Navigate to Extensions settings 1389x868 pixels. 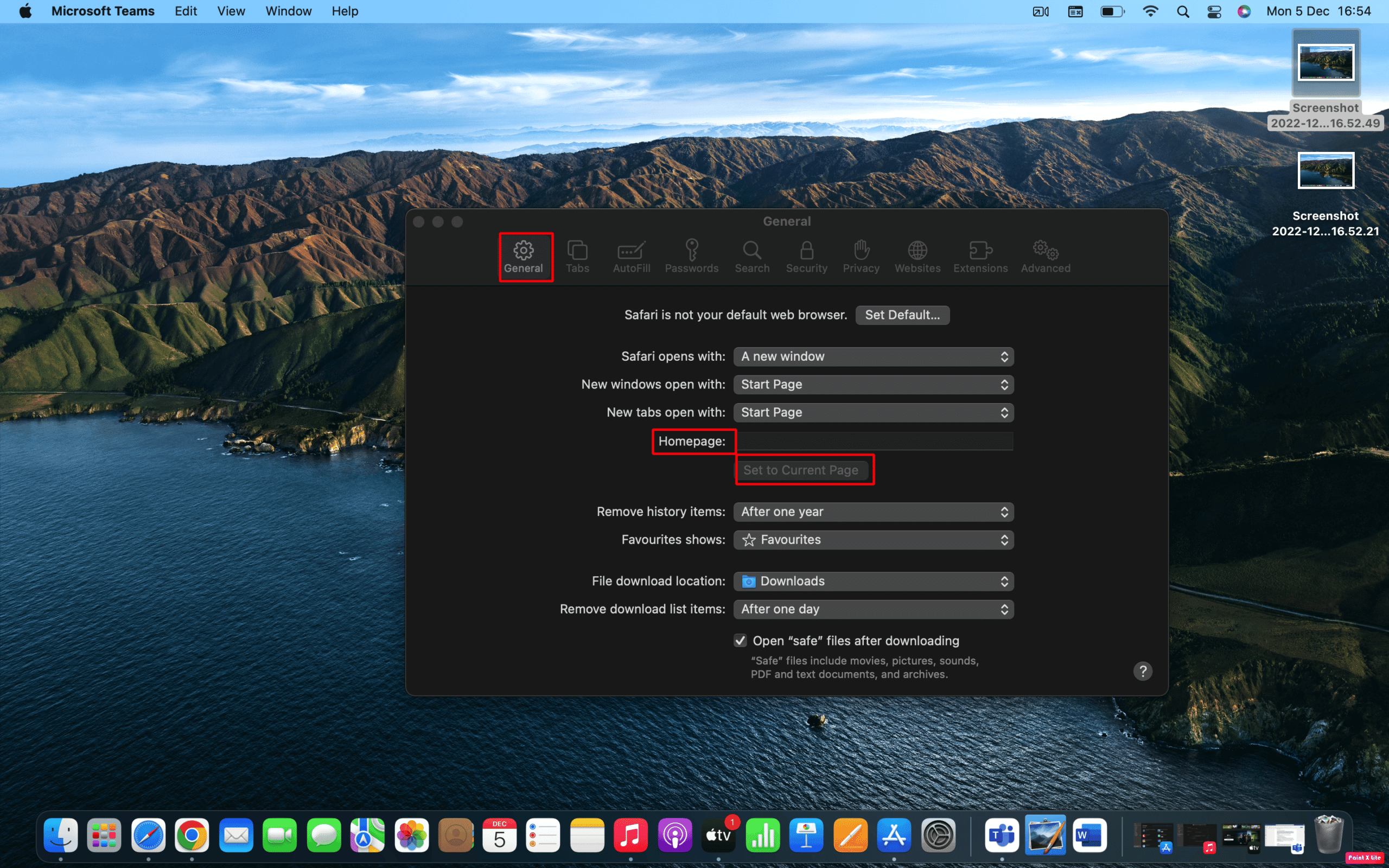(980, 256)
